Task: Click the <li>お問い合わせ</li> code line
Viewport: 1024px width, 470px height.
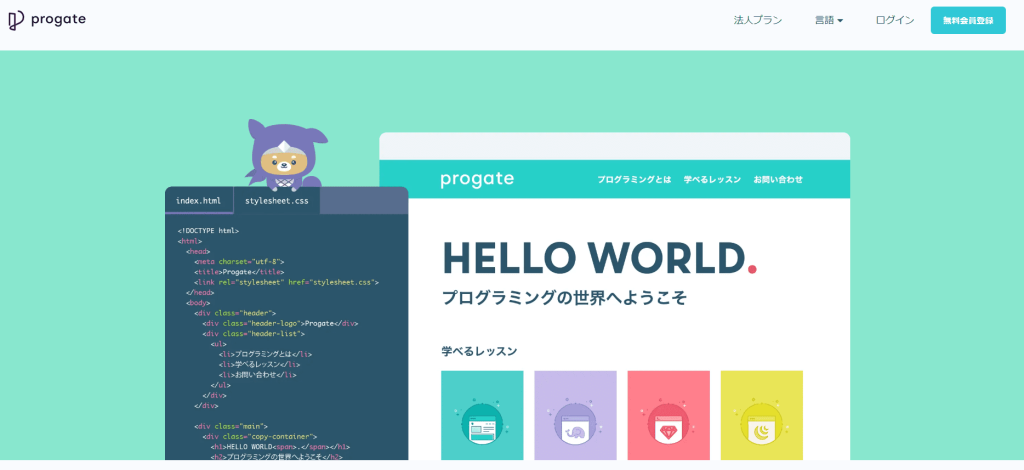Action: [257, 375]
